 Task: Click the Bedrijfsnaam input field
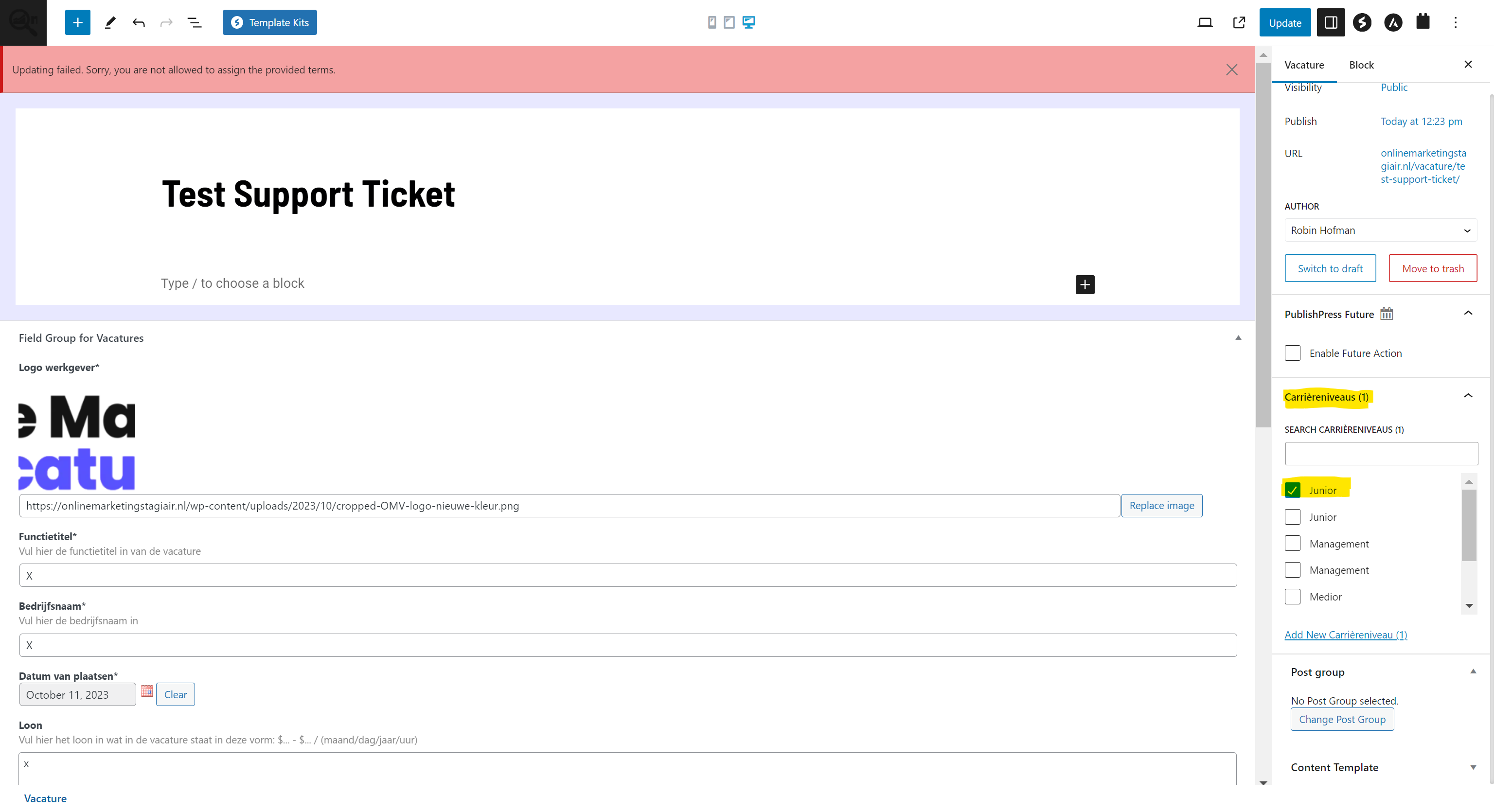(x=627, y=645)
